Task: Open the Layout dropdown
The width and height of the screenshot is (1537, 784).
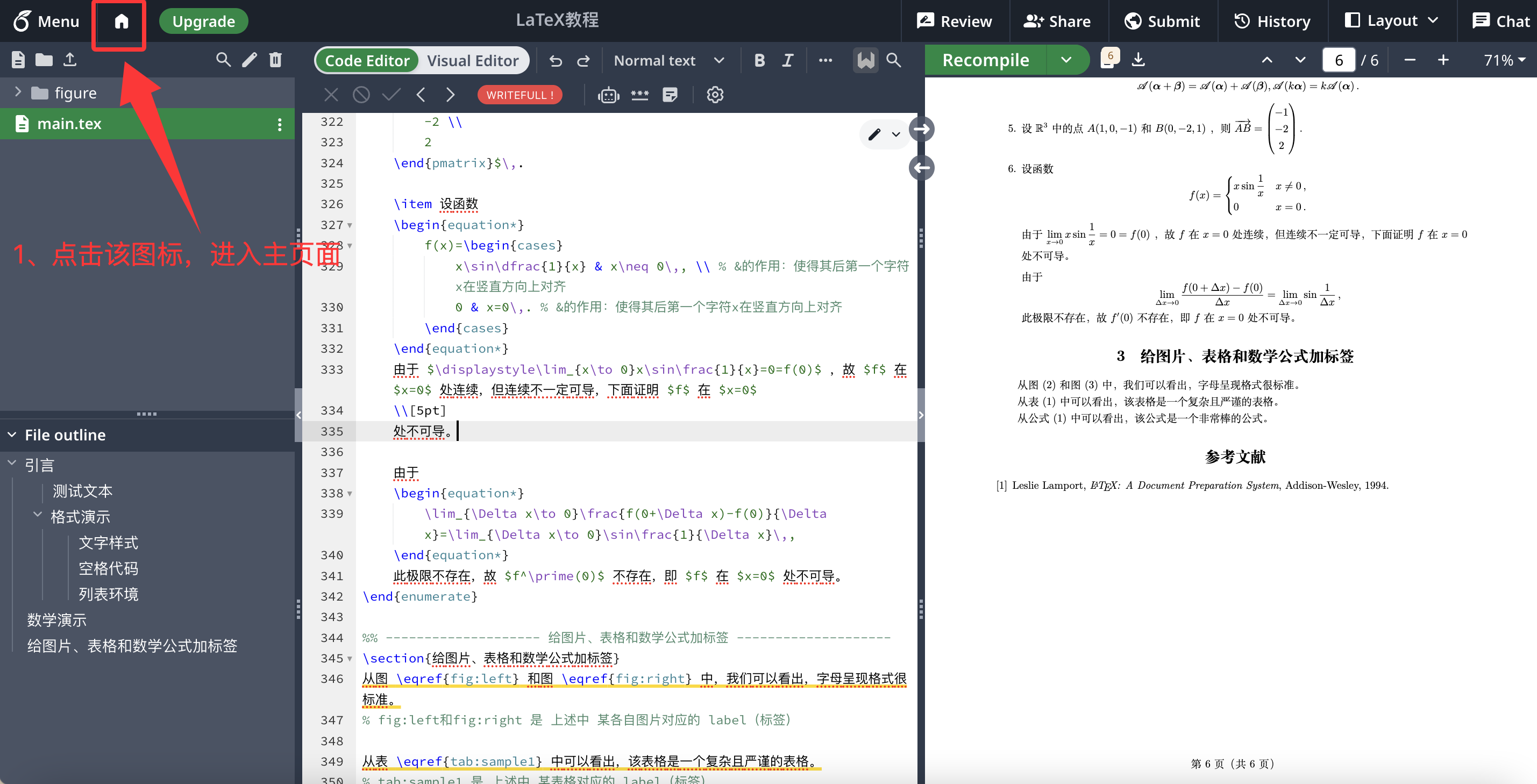Action: tap(1391, 22)
